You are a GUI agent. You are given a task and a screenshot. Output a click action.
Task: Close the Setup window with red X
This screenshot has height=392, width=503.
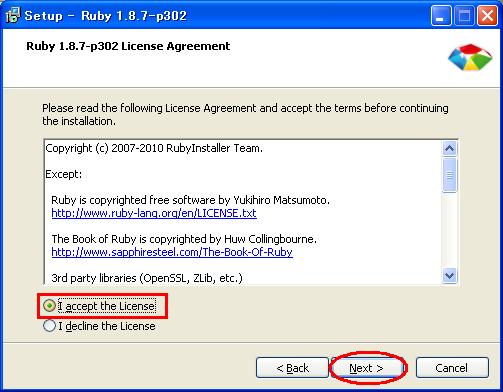click(487, 16)
